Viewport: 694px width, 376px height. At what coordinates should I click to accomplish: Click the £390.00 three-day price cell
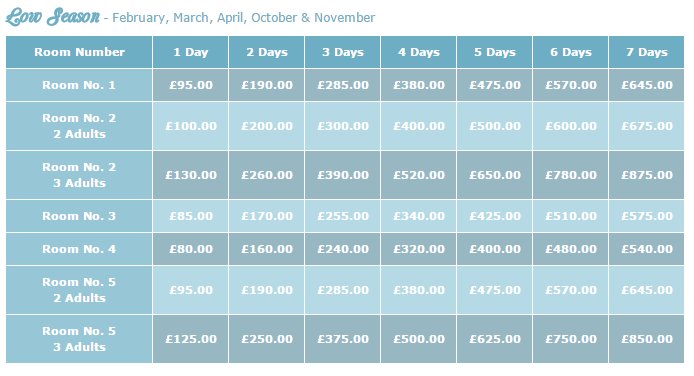[343, 175]
